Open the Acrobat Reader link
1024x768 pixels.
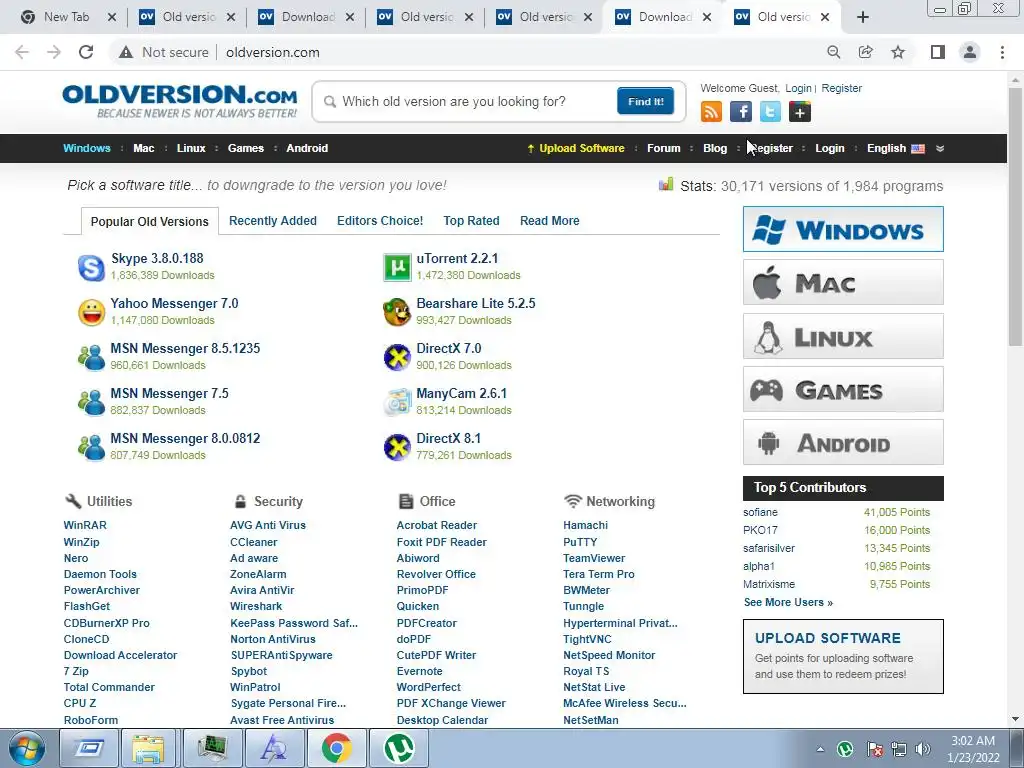[x=436, y=525]
